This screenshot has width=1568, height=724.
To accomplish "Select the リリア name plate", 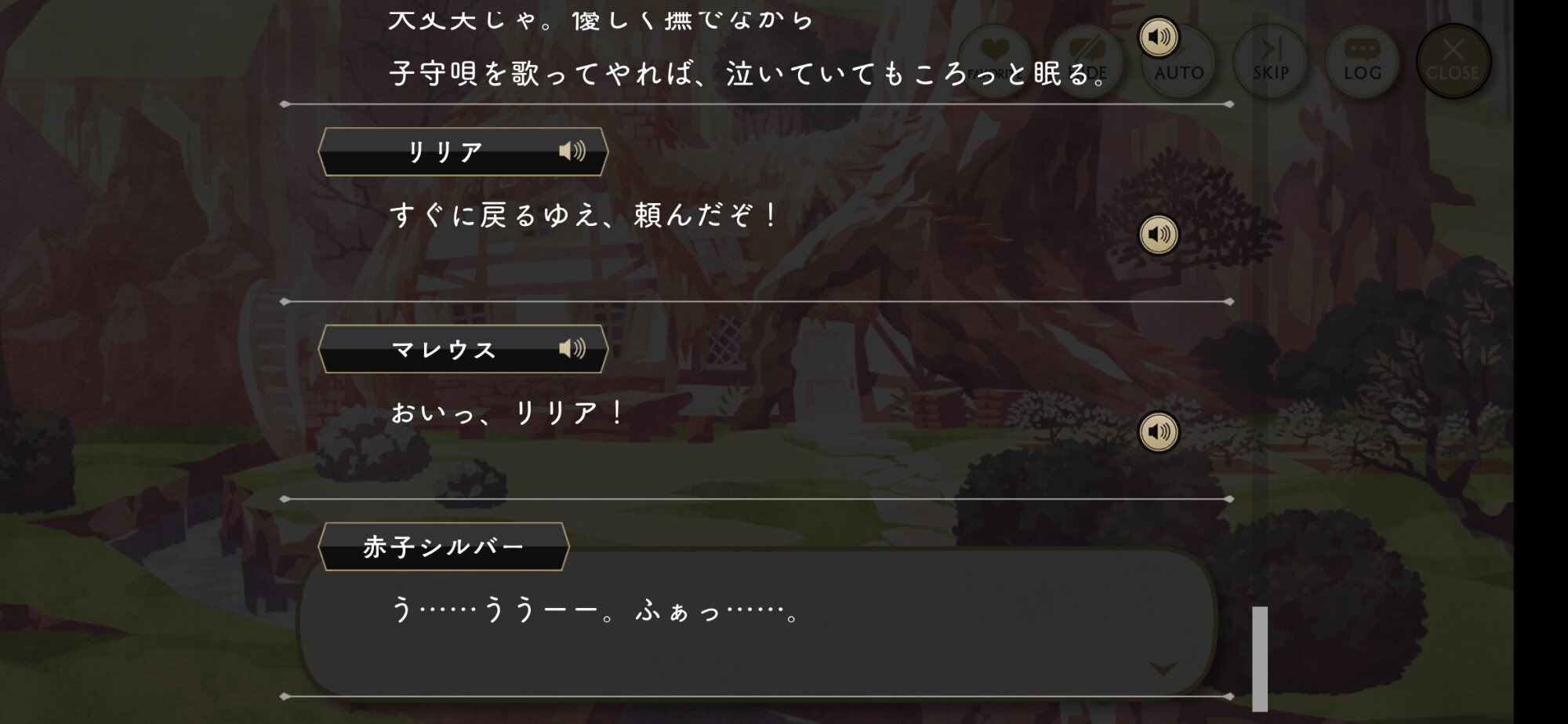I will point(463,151).
